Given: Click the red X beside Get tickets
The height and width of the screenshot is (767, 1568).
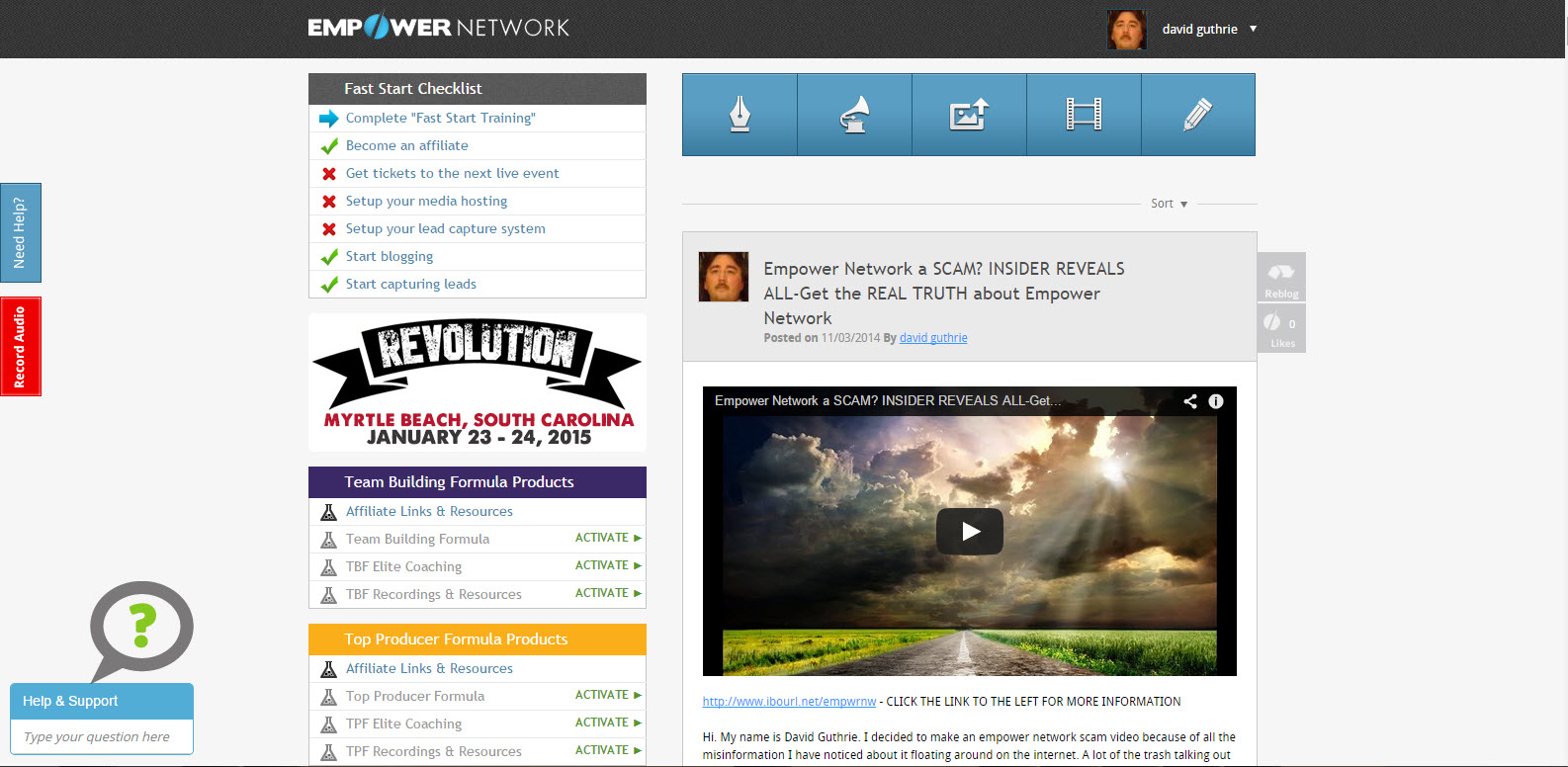Looking at the screenshot, I should (329, 174).
